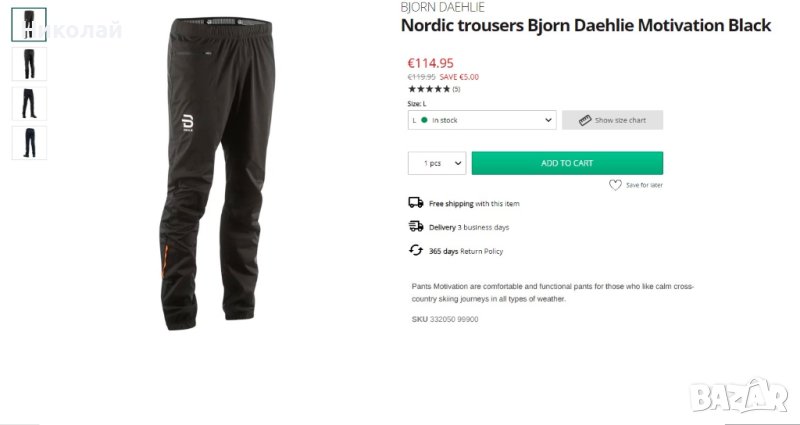Viewport: 800px width, 425px height.
Task: Add the trousers to cart
Action: [x=567, y=163]
